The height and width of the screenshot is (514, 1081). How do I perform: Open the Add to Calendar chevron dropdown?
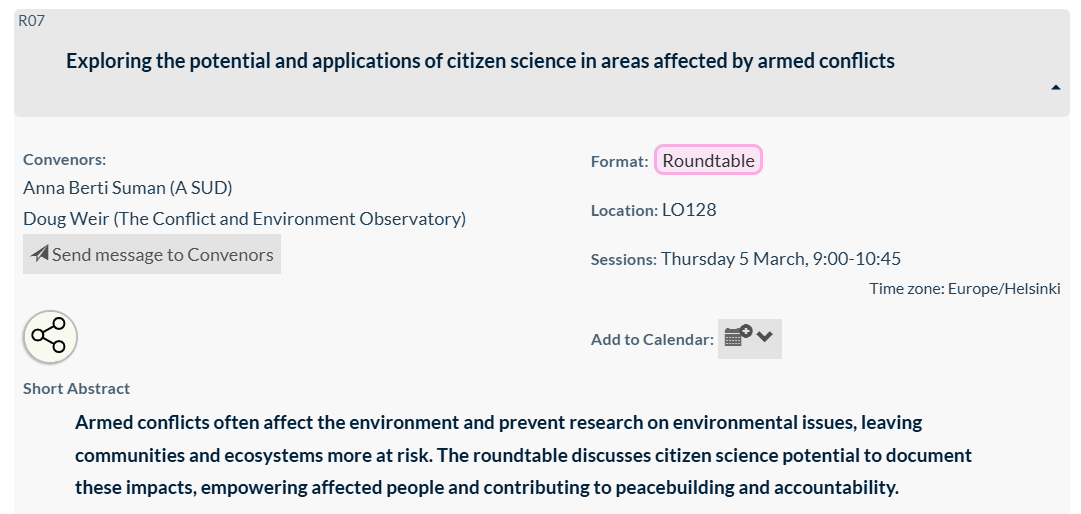[765, 337]
